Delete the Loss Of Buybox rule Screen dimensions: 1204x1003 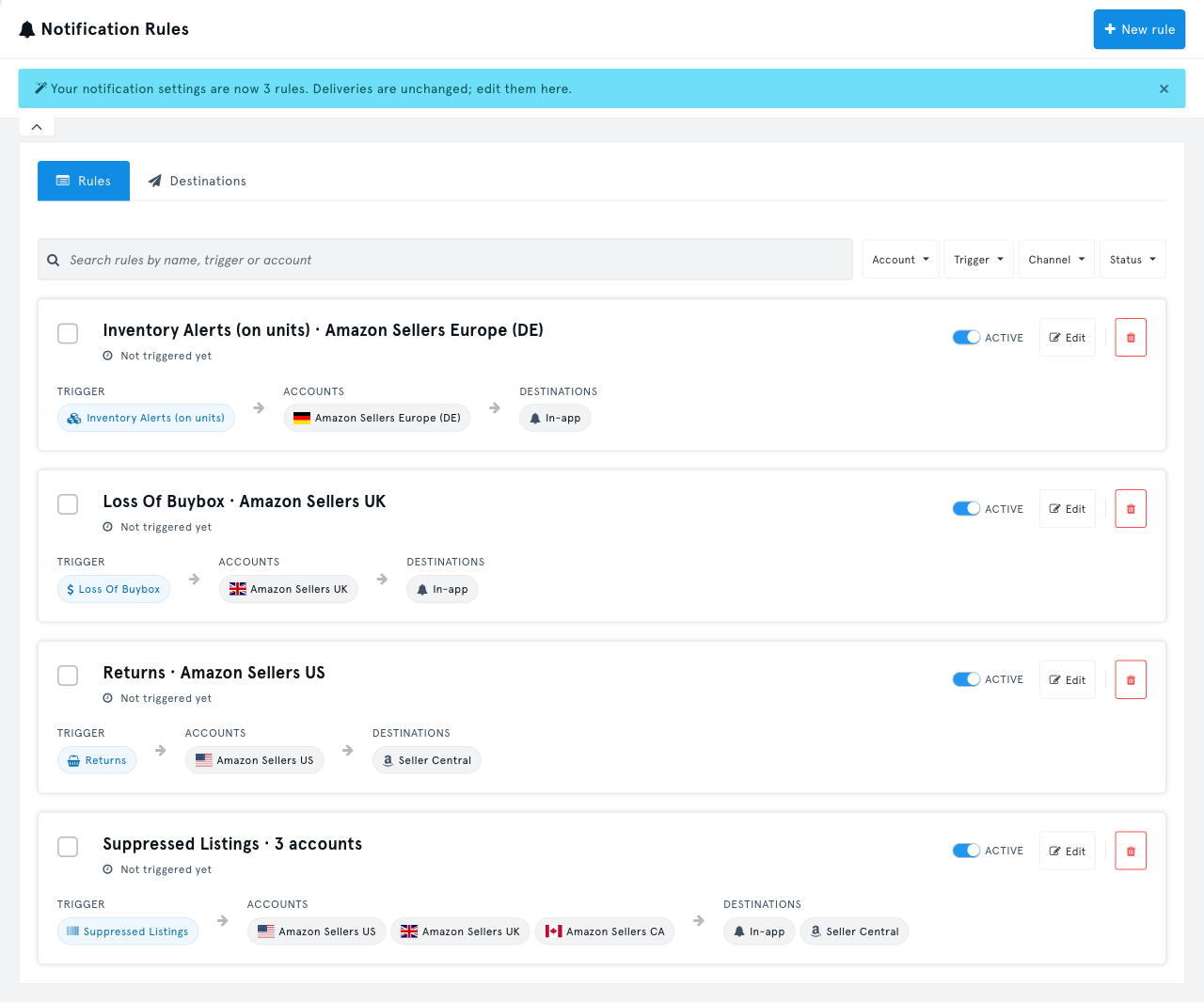[1131, 509]
